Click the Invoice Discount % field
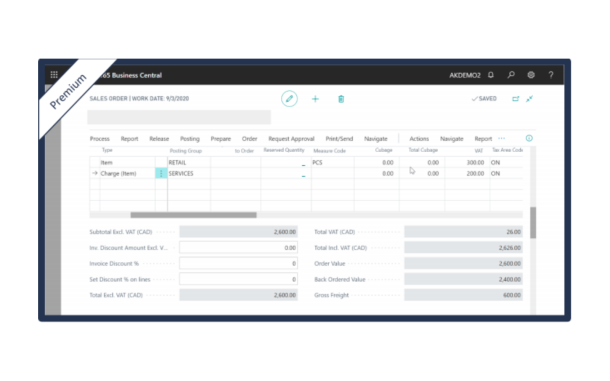The height and width of the screenshot is (381, 610). 238,263
